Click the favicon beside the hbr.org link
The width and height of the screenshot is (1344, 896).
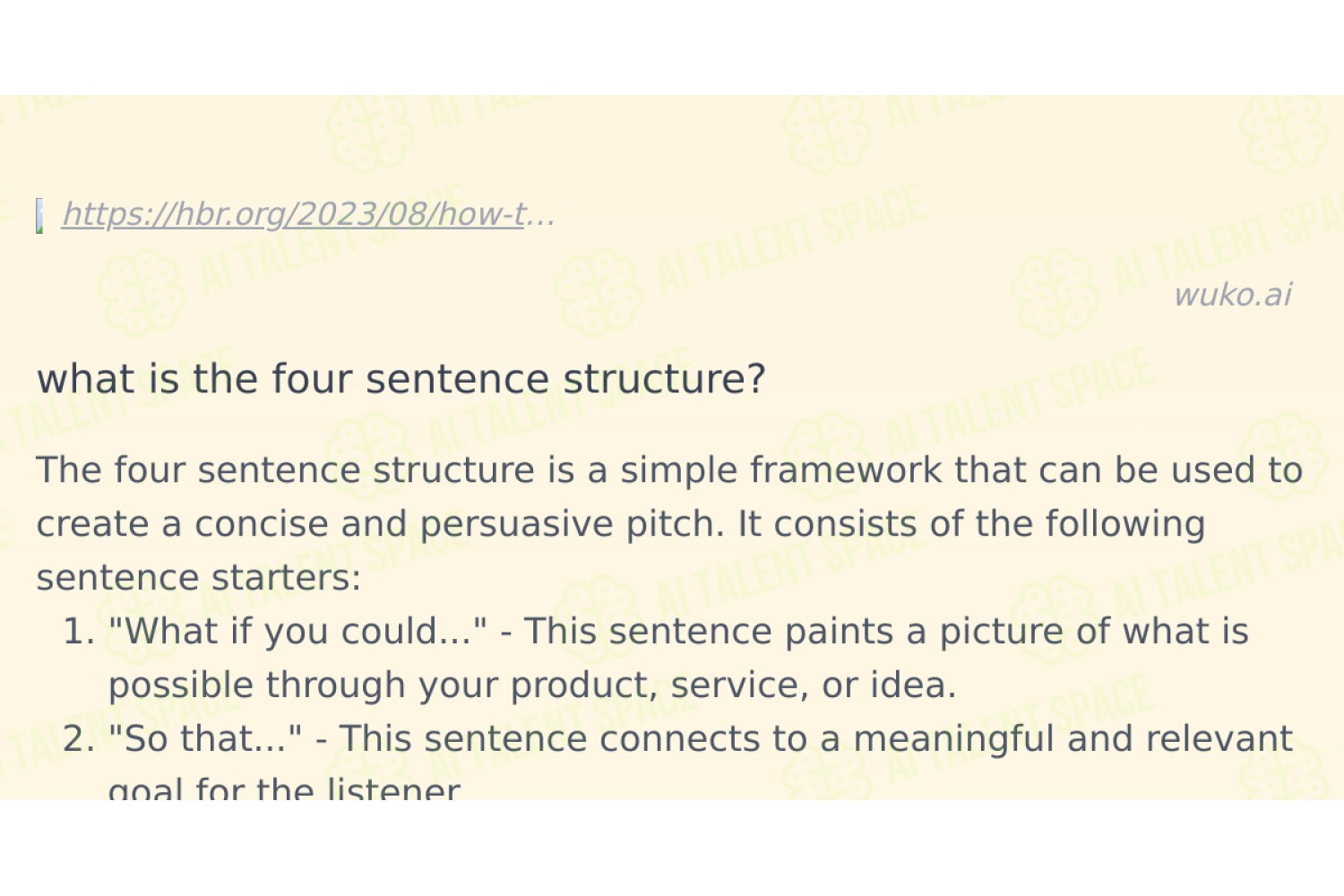39,216
